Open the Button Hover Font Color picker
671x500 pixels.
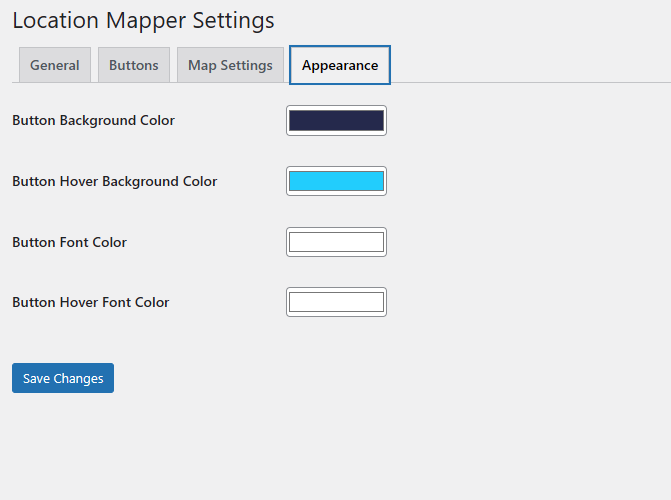pos(336,302)
